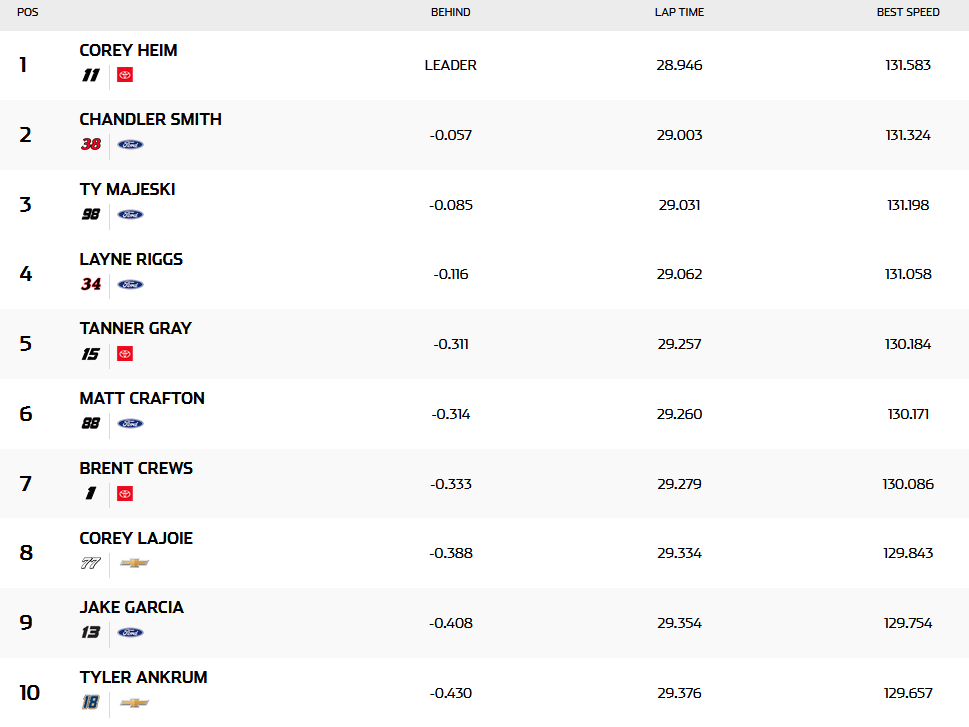The height and width of the screenshot is (727, 969).
Task: Click the number 1 car badge
Action: (91, 494)
